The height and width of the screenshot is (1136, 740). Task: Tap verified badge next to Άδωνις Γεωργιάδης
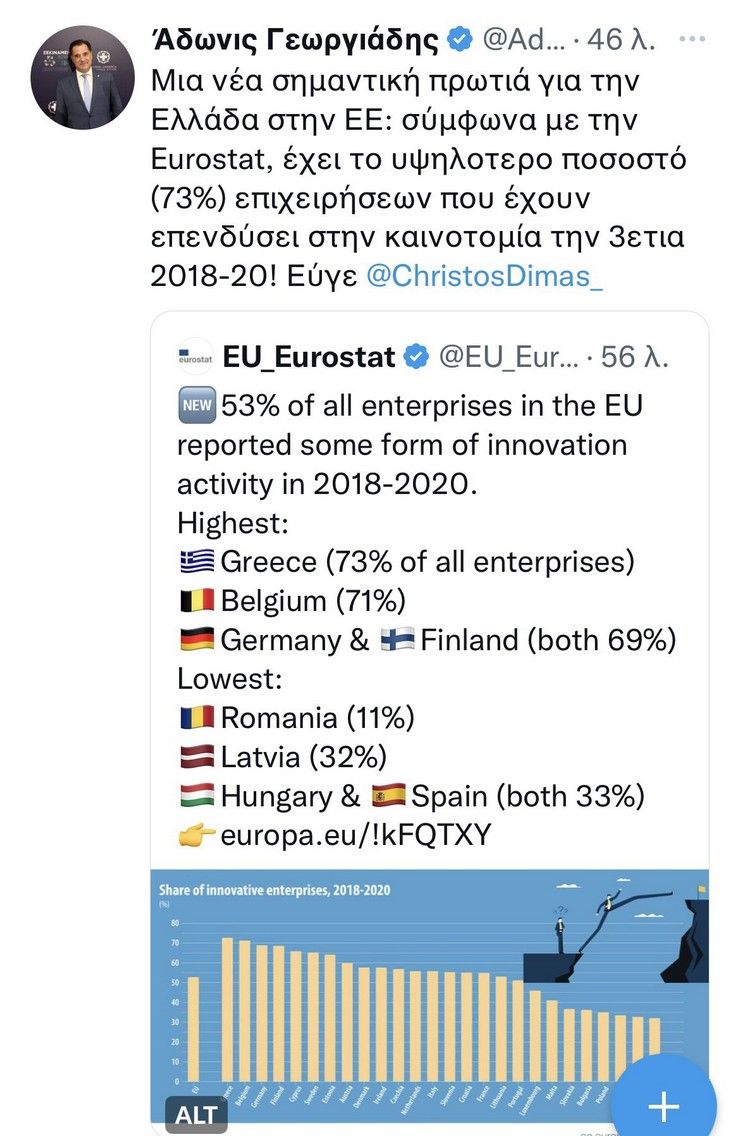pyautogui.click(x=460, y=39)
